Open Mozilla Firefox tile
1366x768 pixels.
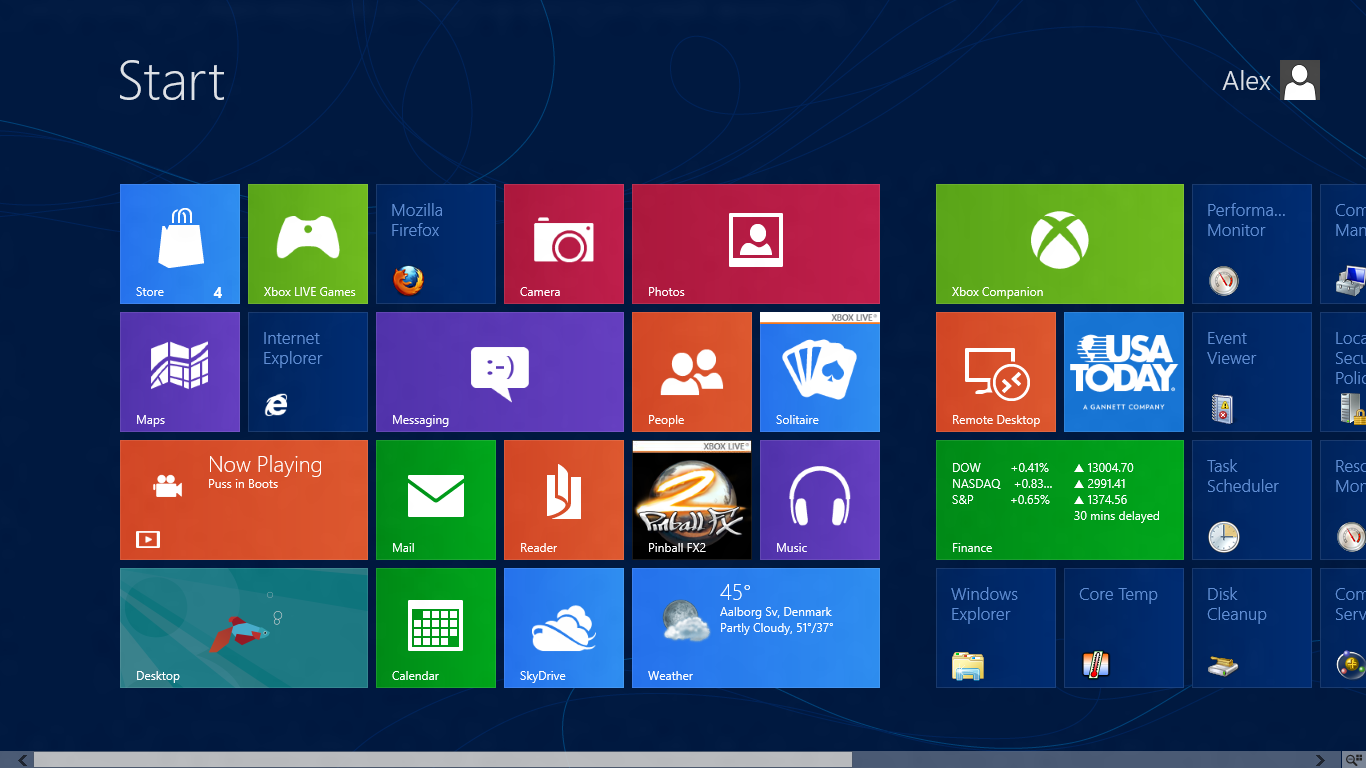tap(436, 244)
